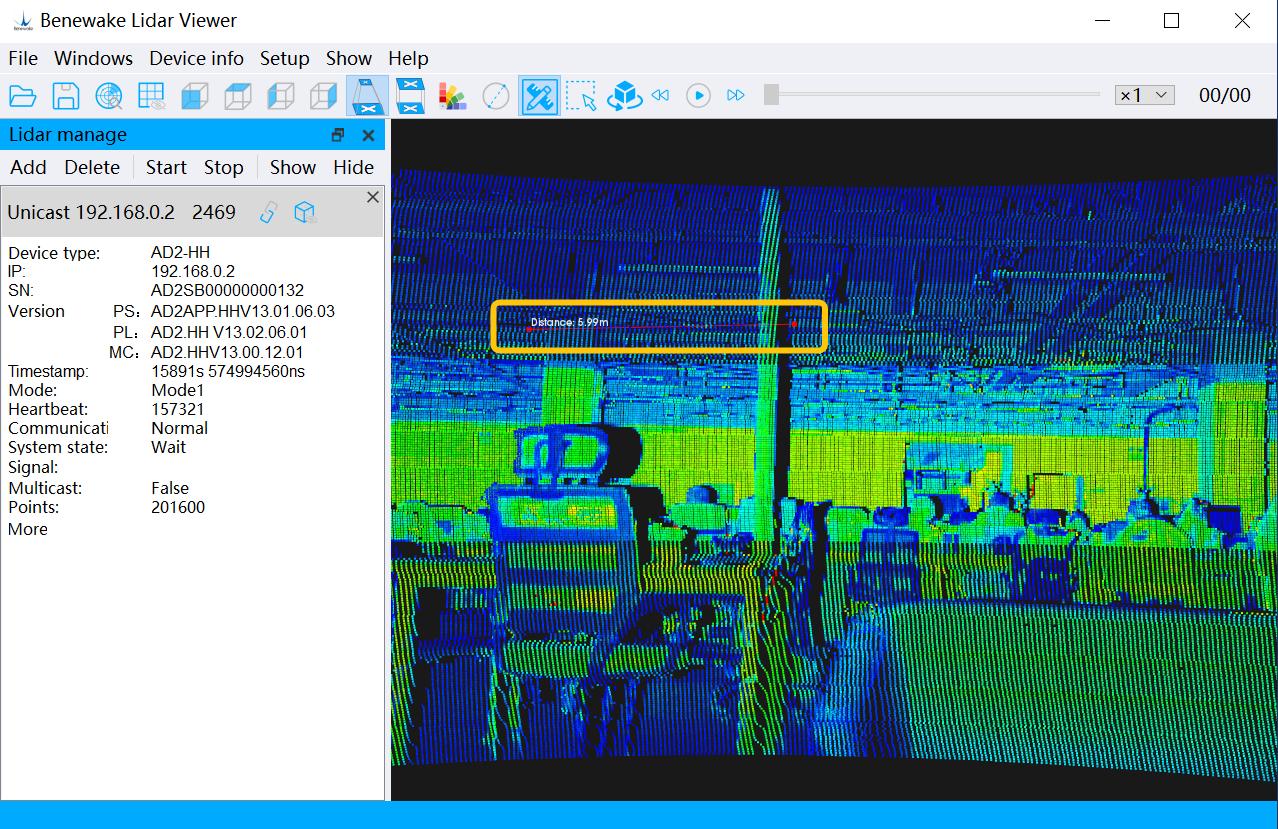Click Stop in Lidar manage panel
Screen dimensions: 1278x829
pyautogui.click(x=224, y=168)
